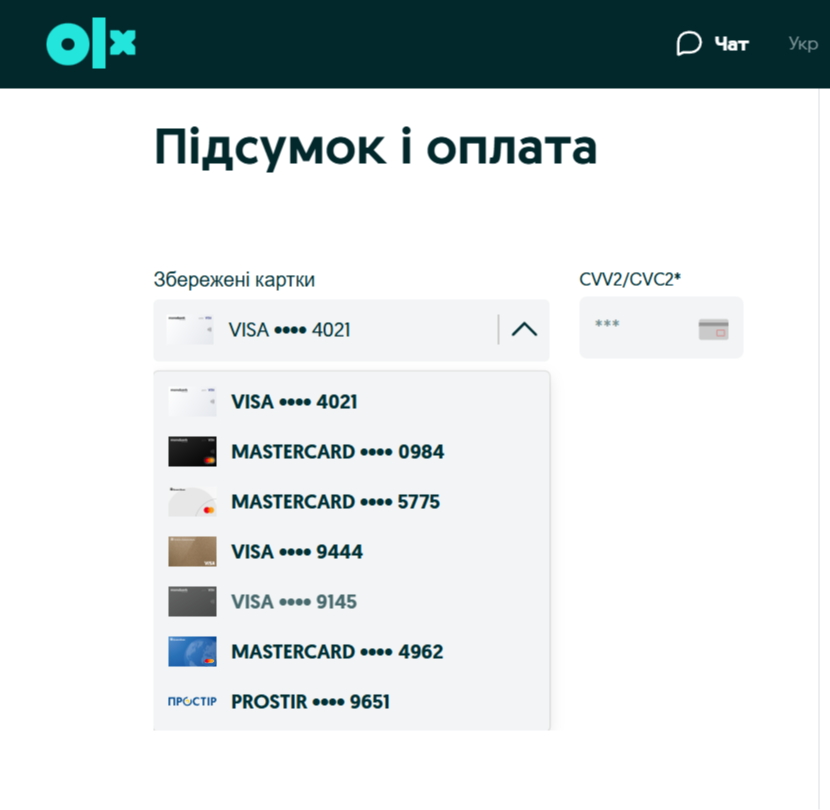
Task: Collapse the saved cards dropdown chevron
Action: click(524, 330)
